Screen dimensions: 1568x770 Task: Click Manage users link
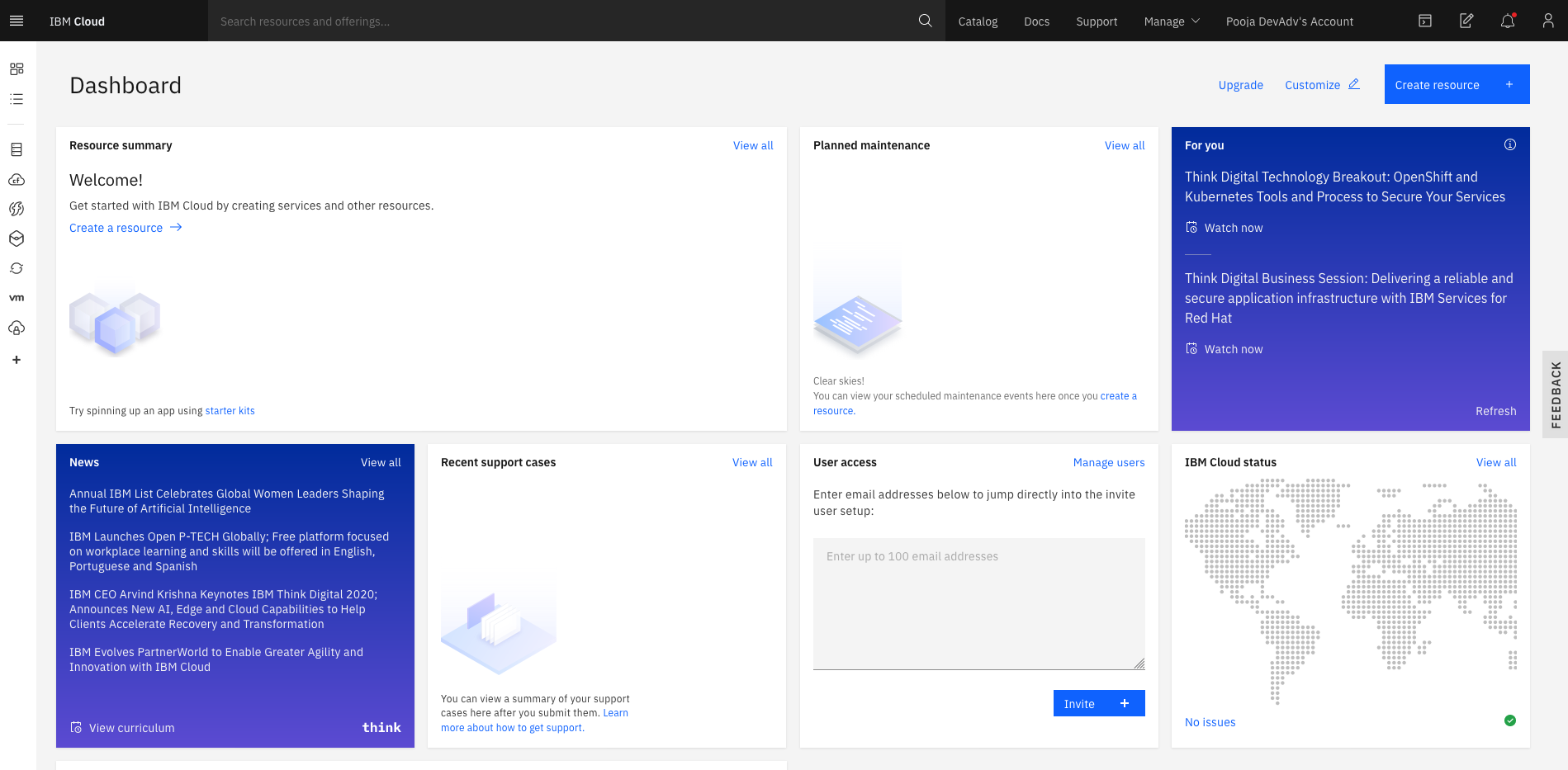(x=1109, y=462)
